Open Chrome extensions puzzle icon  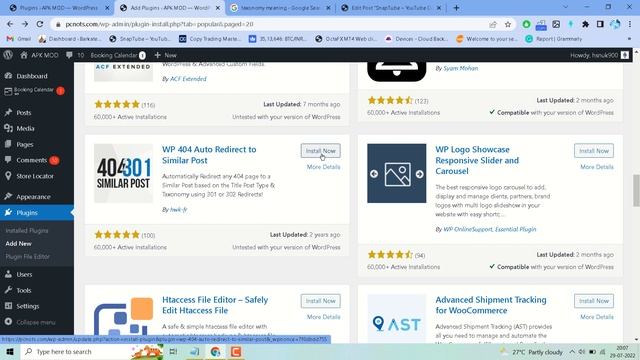(585, 24)
